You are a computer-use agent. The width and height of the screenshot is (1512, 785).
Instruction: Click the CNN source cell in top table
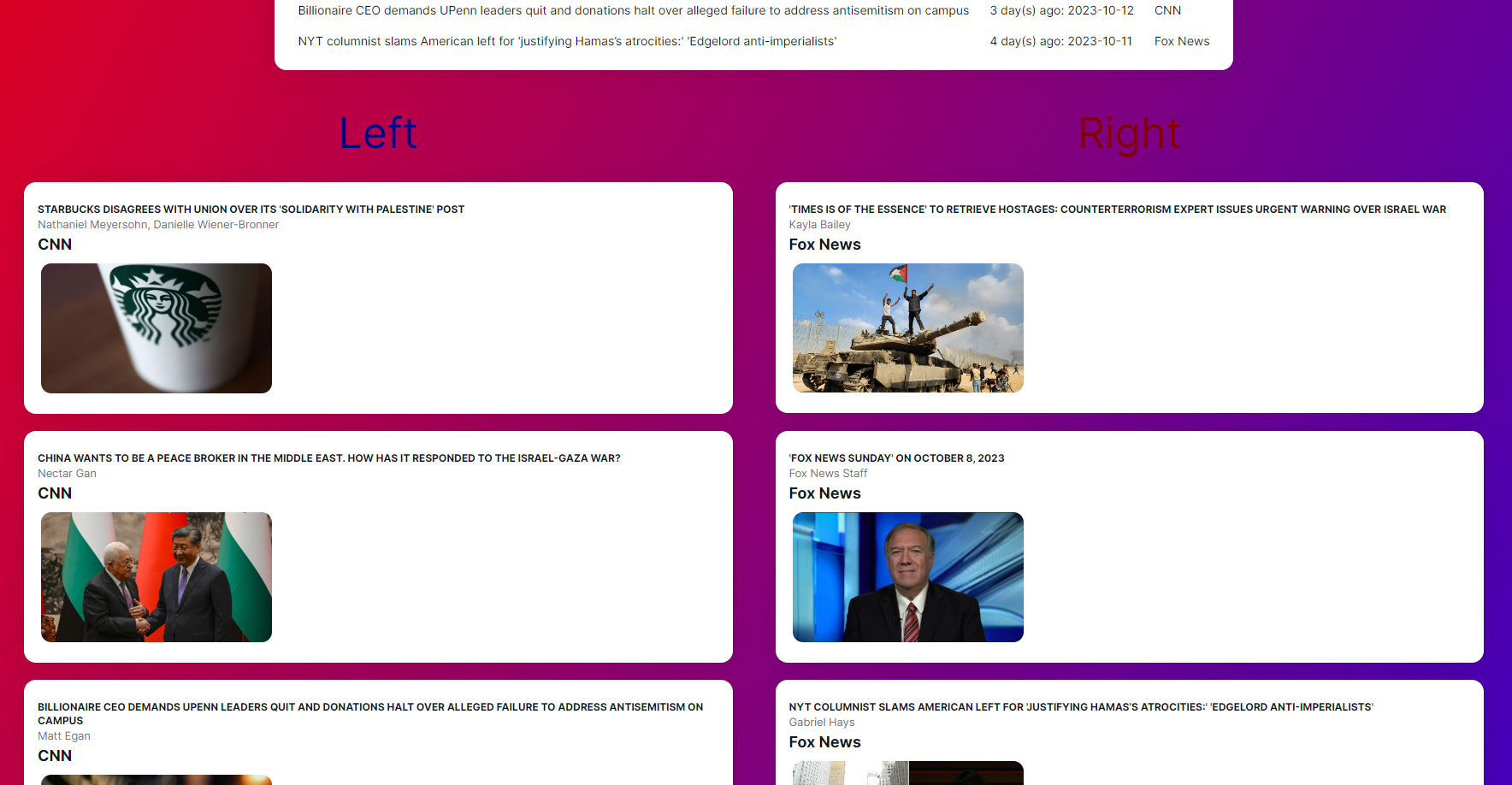(x=1167, y=10)
